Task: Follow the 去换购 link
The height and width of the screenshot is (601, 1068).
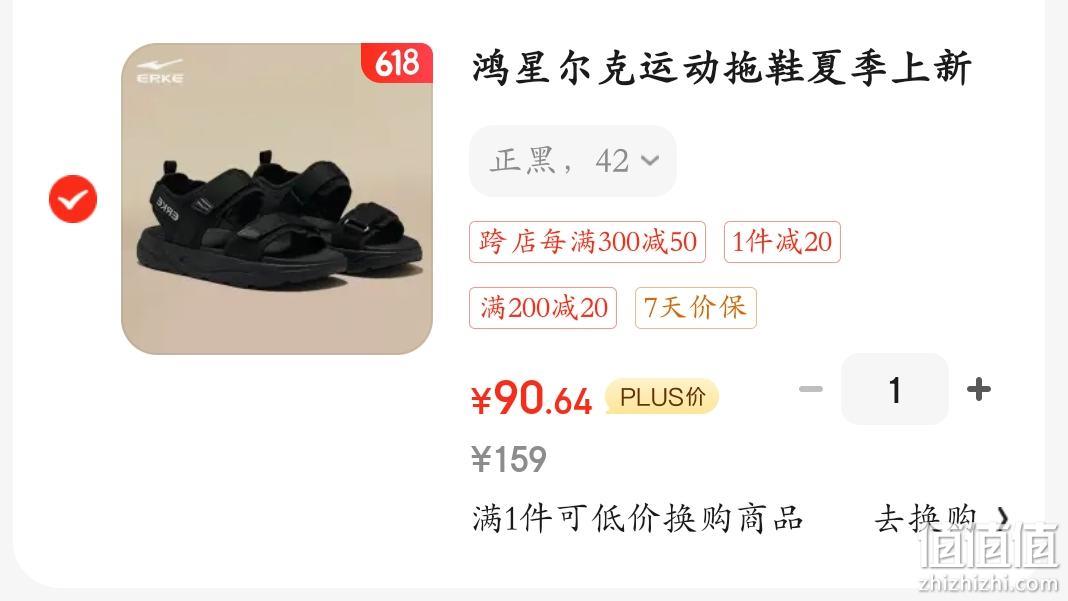Action: pyautogui.click(x=926, y=519)
